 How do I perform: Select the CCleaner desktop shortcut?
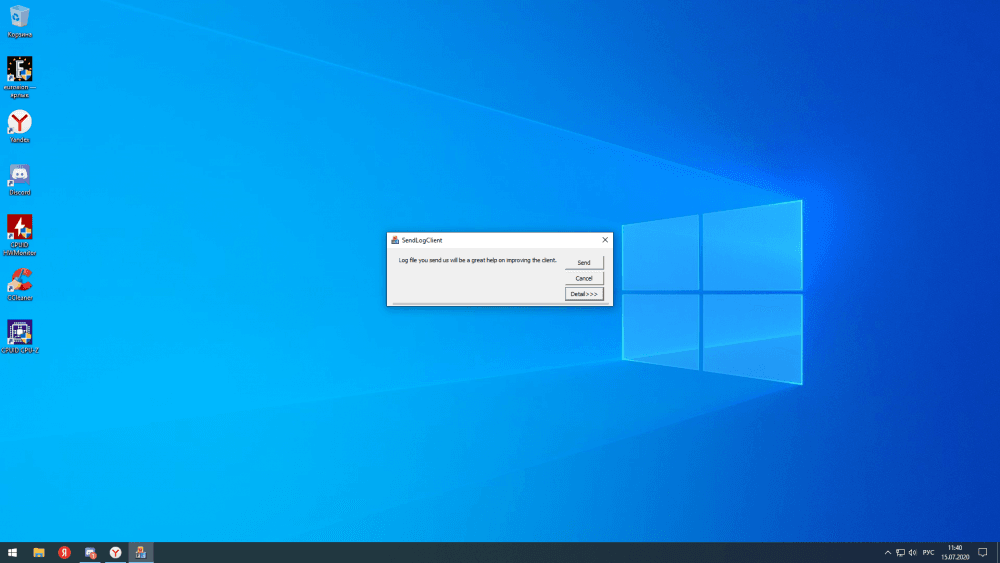(20, 280)
